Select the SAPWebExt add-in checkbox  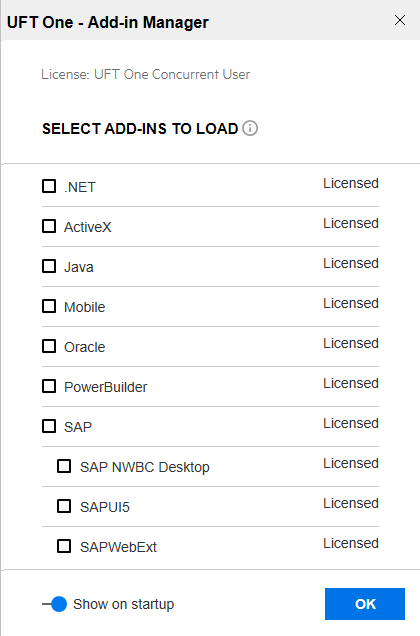pos(64,546)
